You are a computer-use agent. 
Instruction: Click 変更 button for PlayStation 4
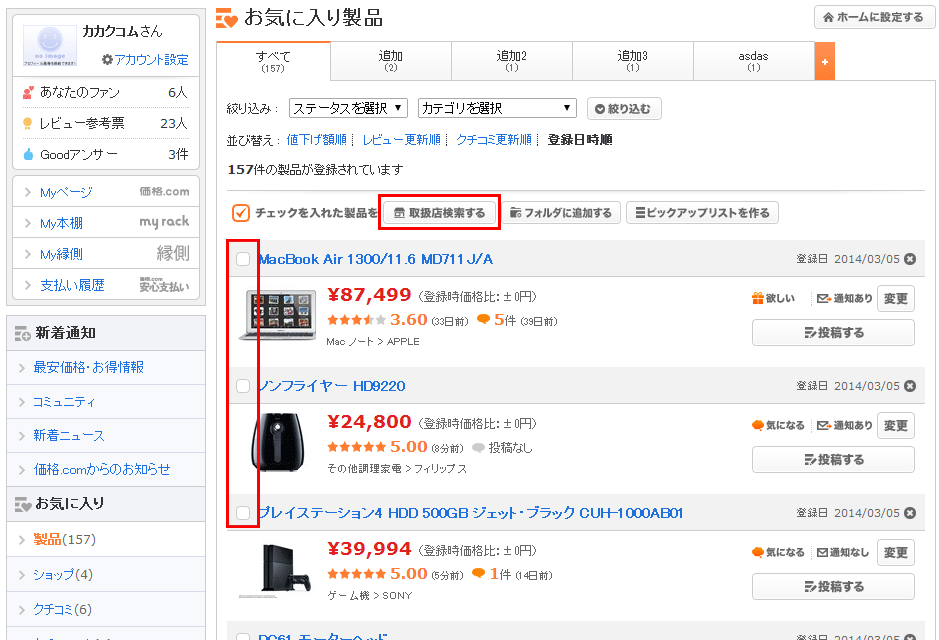(x=896, y=552)
